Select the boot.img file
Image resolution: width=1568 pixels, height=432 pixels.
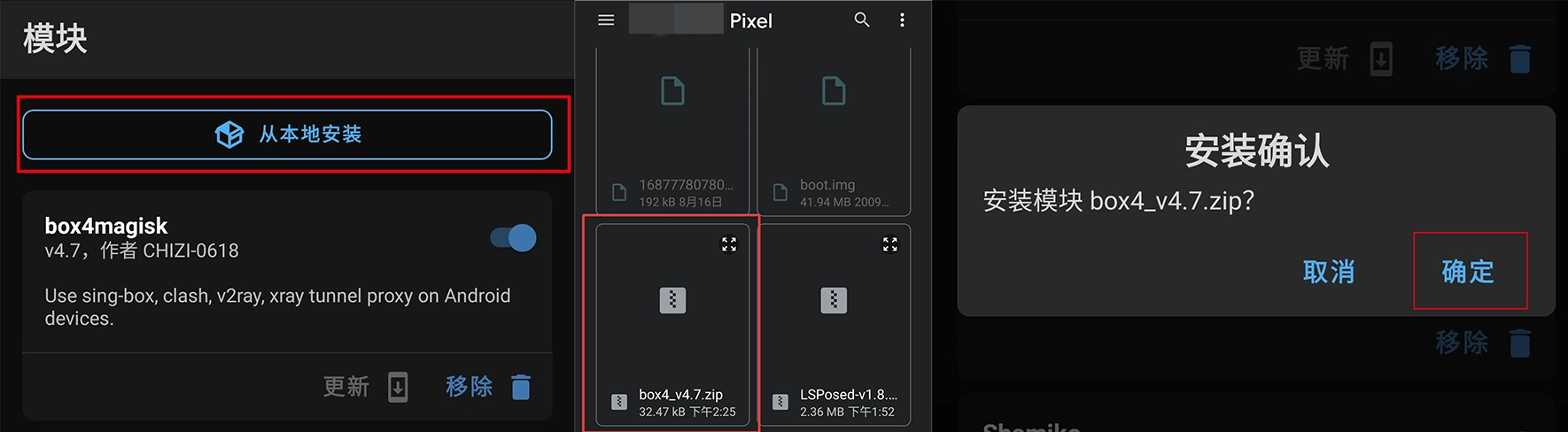click(834, 131)
